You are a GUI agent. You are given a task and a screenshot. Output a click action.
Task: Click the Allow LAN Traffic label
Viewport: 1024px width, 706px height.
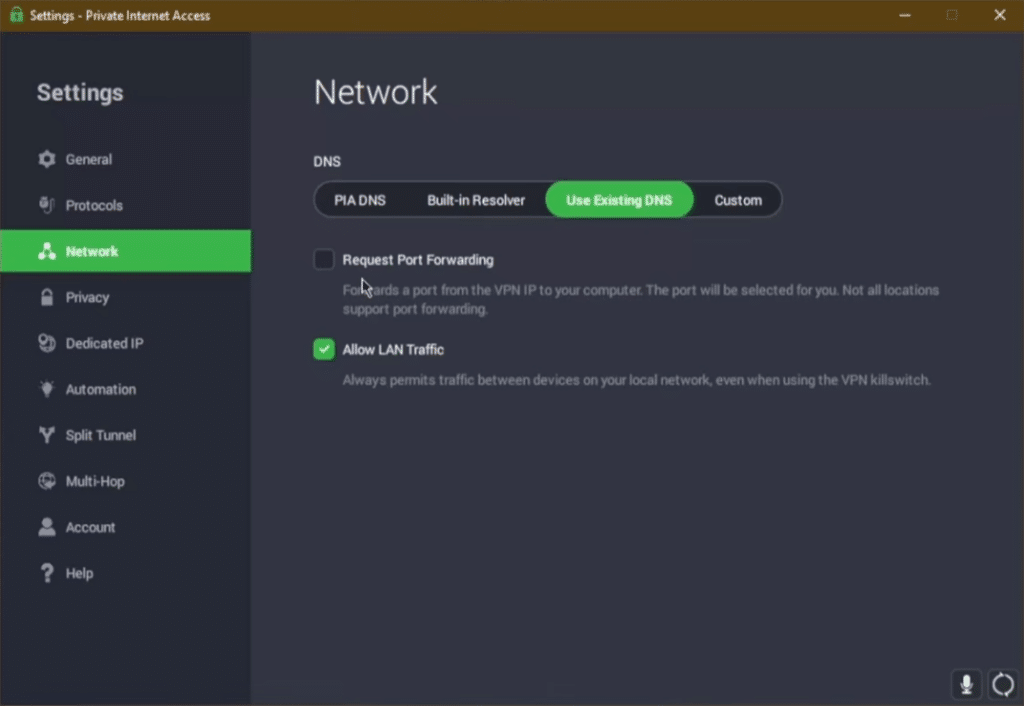coord(393,350)
